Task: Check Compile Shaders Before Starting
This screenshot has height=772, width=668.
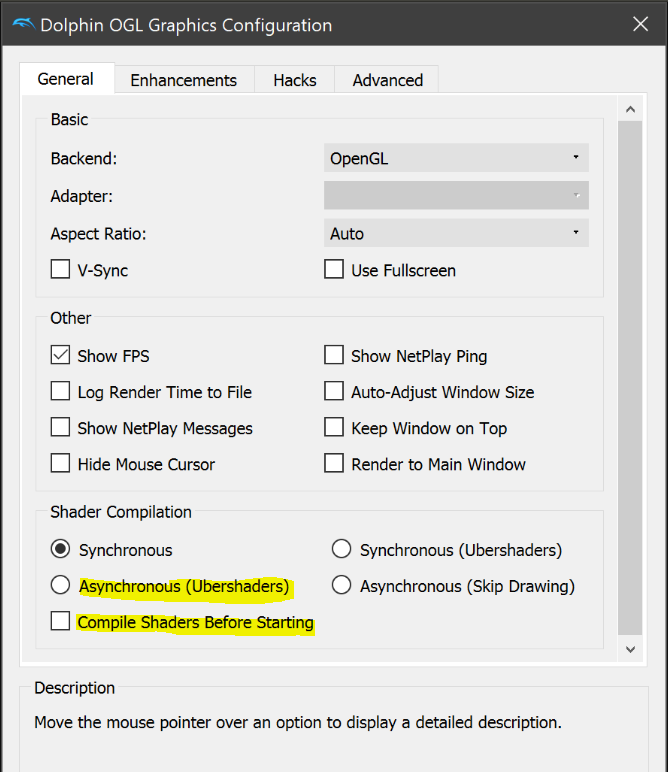Action: 61,622
